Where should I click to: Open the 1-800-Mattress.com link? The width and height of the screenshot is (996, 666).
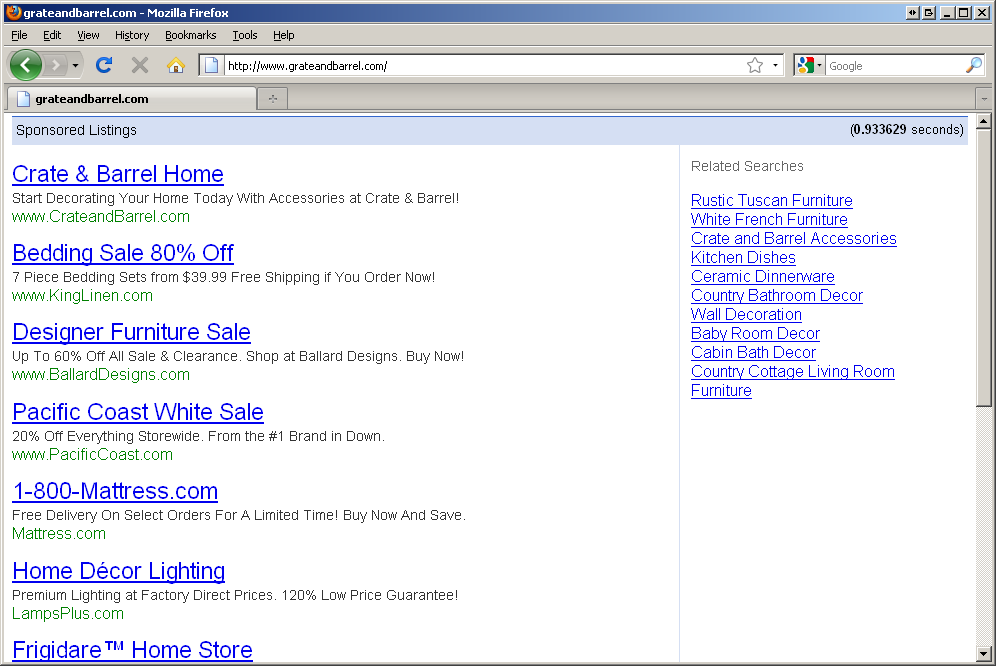coord(115,491)
